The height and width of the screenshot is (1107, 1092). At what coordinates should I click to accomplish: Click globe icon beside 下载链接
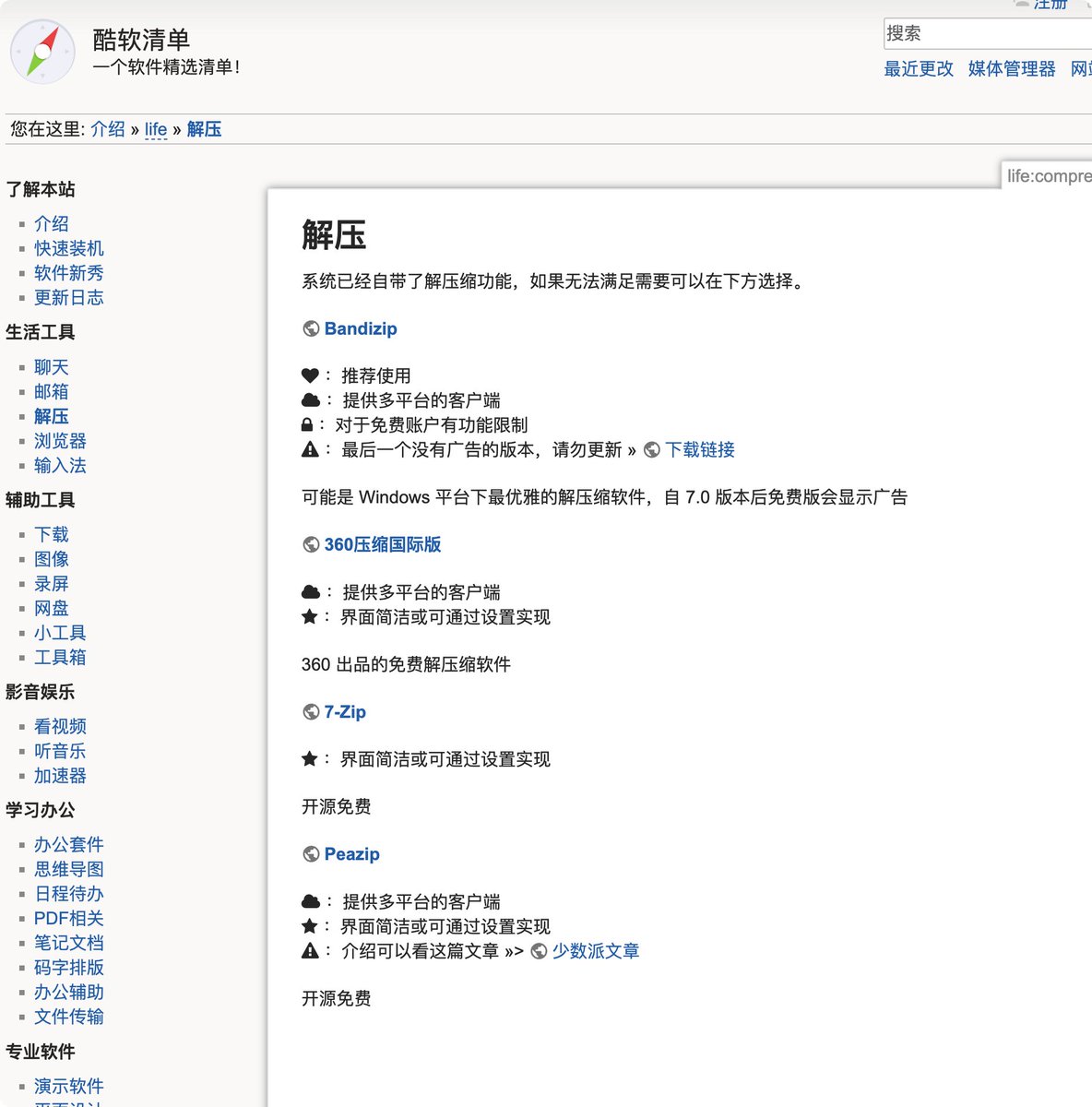coord(652,450)
